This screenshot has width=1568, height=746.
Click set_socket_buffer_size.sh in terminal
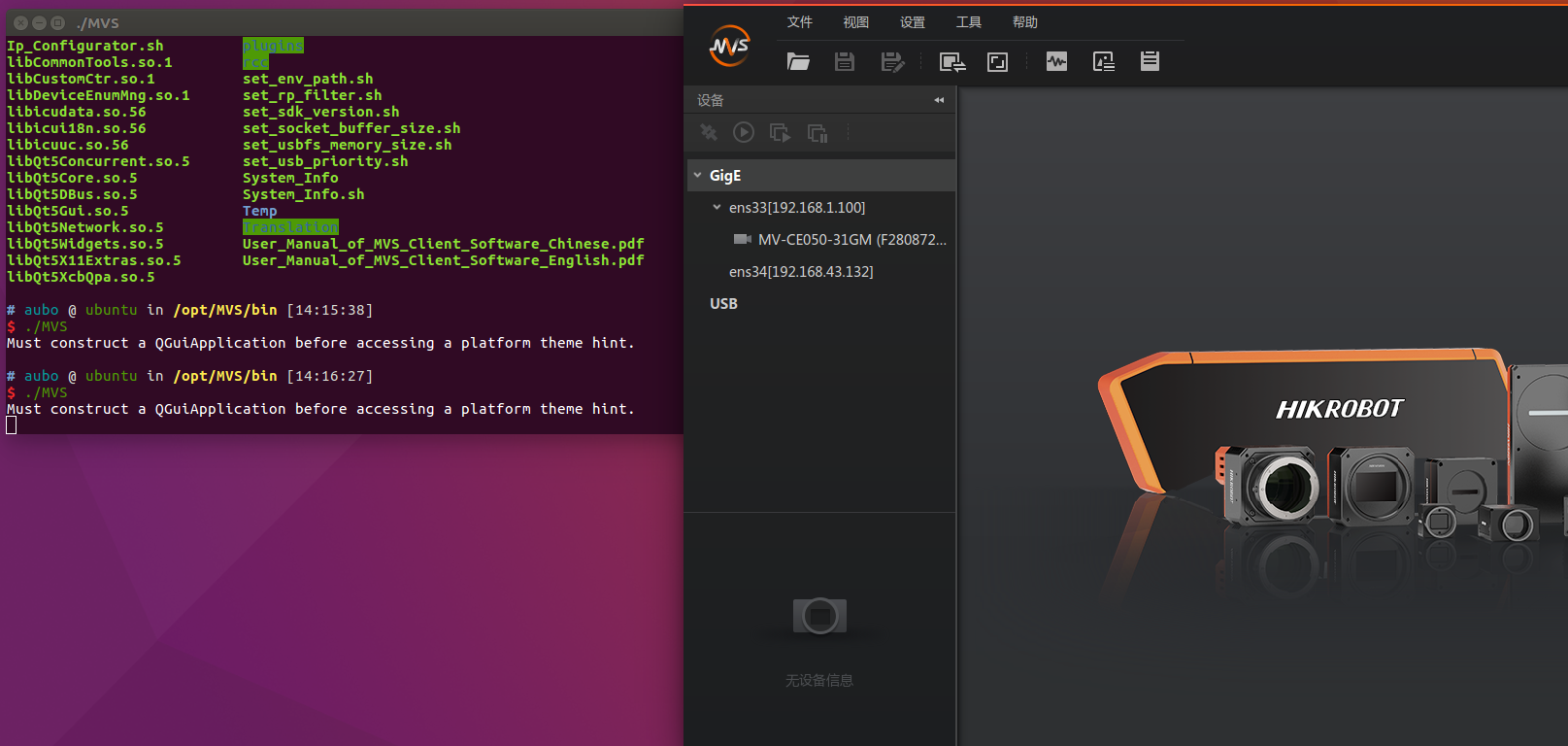tap(351, 128)
